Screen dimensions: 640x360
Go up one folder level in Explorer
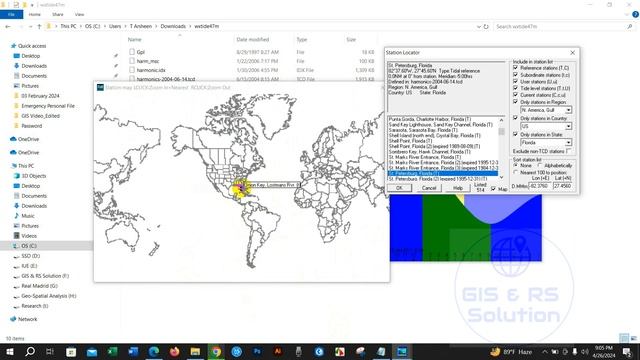tap(39, 27)
